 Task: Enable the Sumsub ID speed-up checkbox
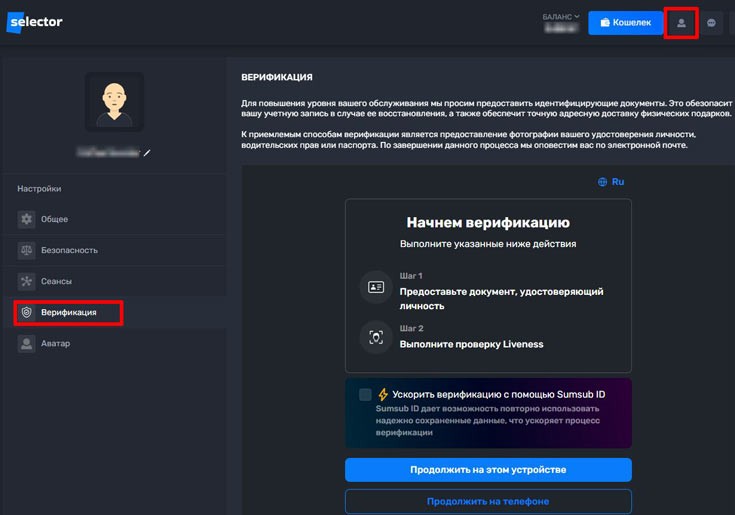(x=365, y=395)
